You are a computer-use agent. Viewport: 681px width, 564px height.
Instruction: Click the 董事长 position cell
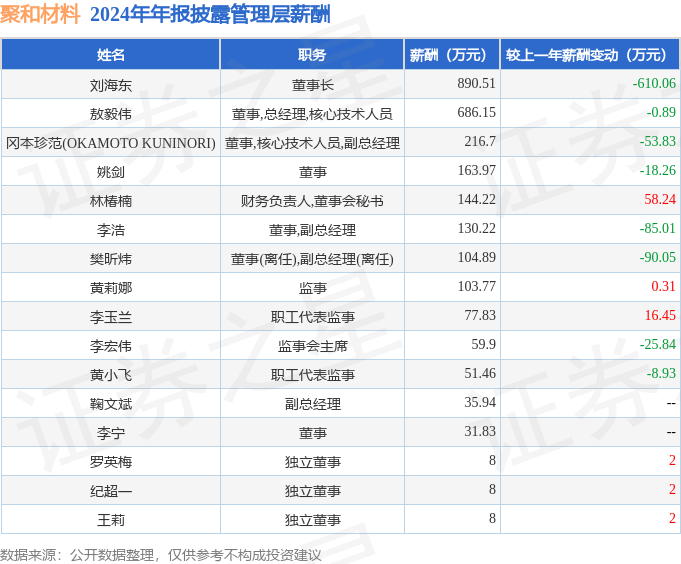click(312, 85)
